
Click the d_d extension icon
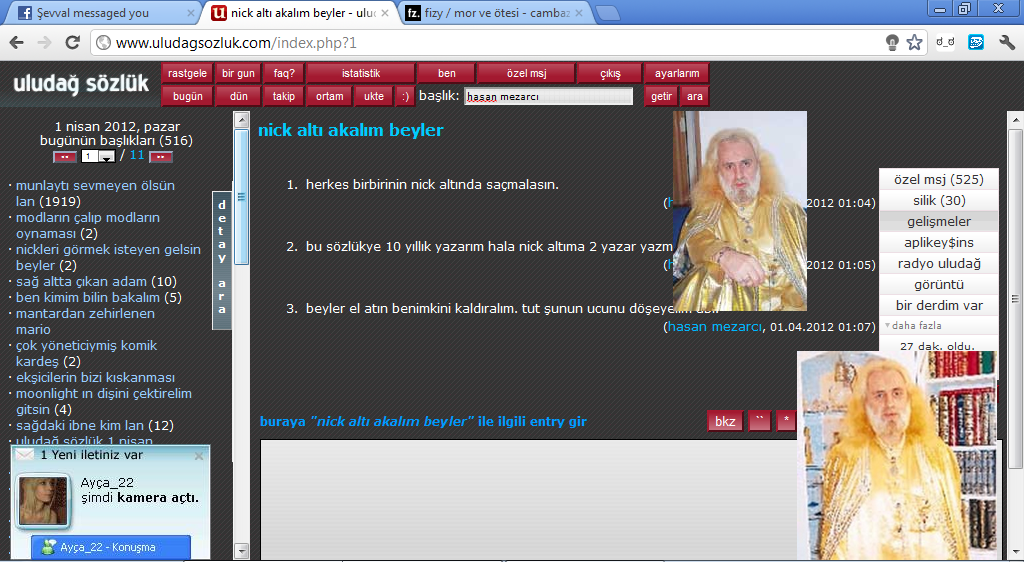coord(945,42)
